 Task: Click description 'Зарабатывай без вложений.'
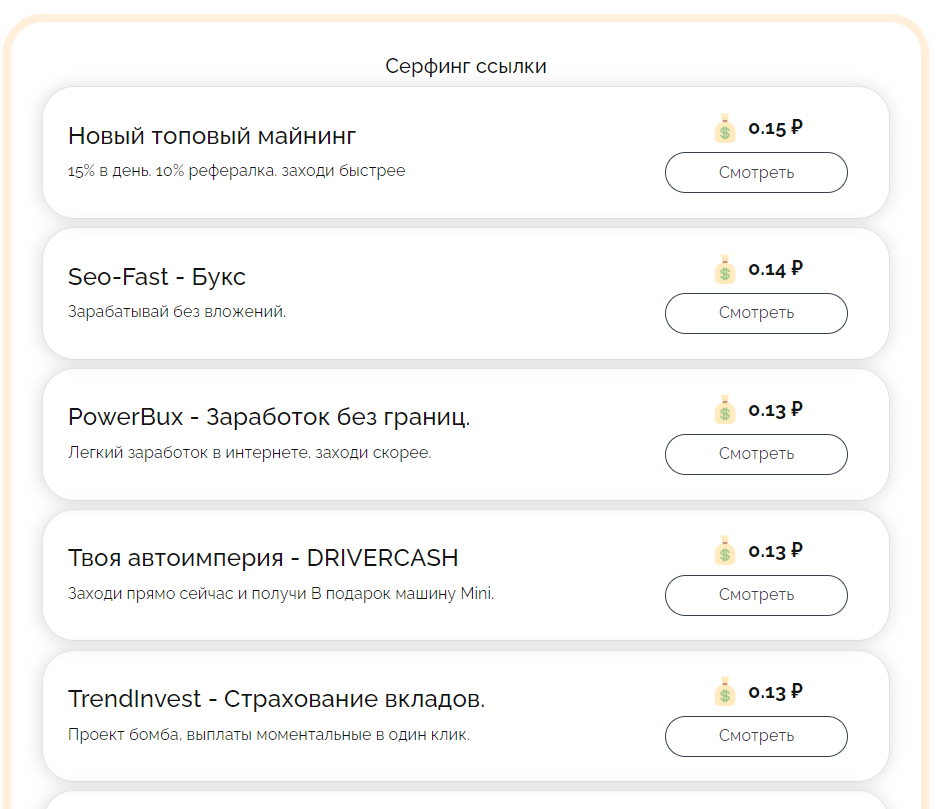177,312
